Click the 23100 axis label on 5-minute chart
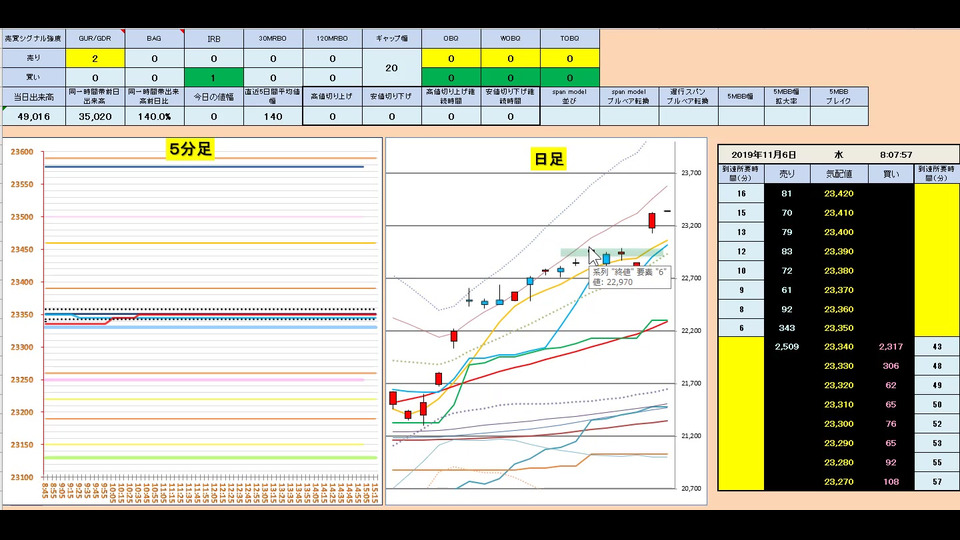This screenshot has width=960, height=540. 22,477
